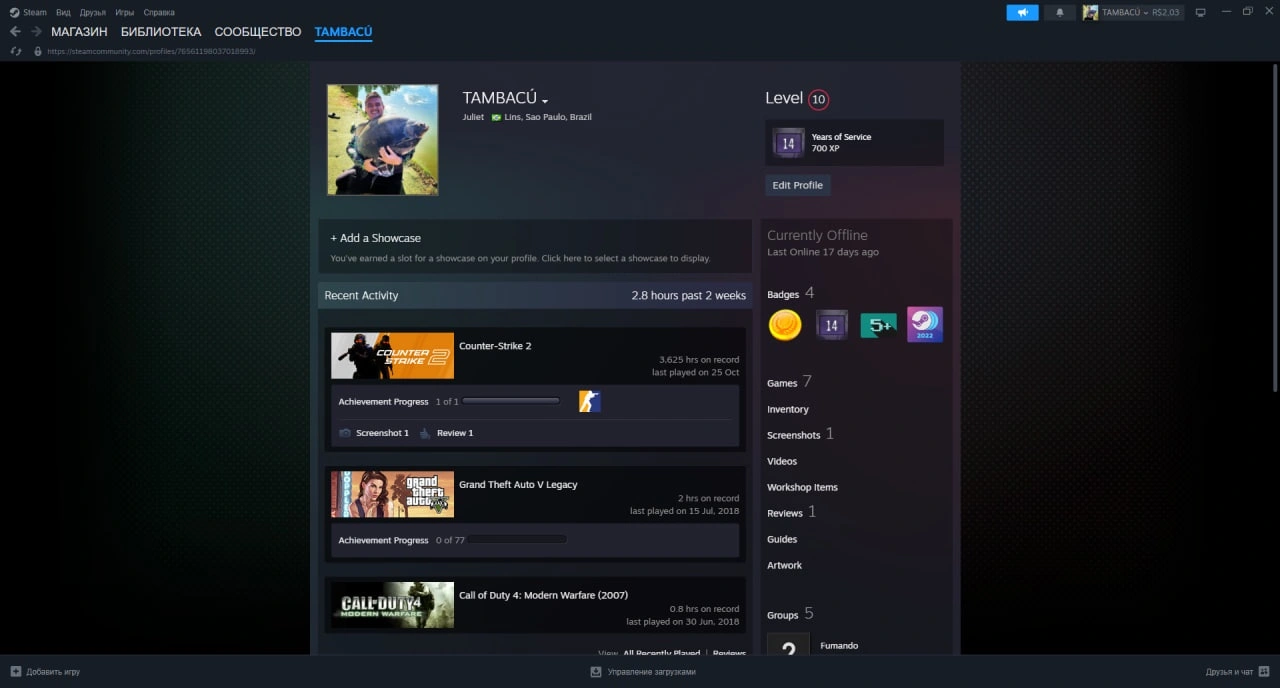Screen dimensions: 1280x688
Task: Open the notifications bell
Action: click(x=1059, y=12)
